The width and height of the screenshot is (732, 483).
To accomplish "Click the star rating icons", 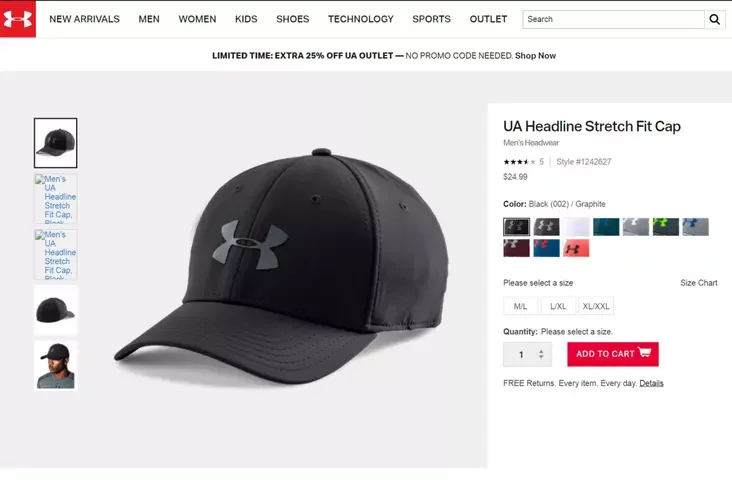I will pos(518,161).
